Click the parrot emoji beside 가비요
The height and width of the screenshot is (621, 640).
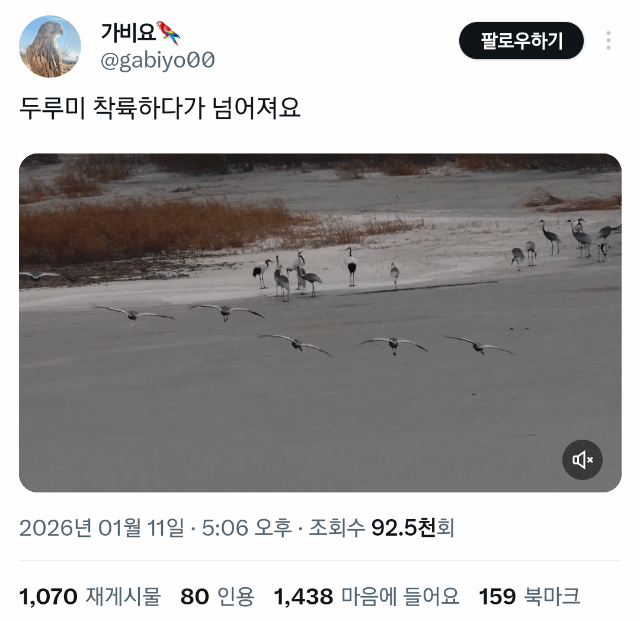click(x=168, y=33)
